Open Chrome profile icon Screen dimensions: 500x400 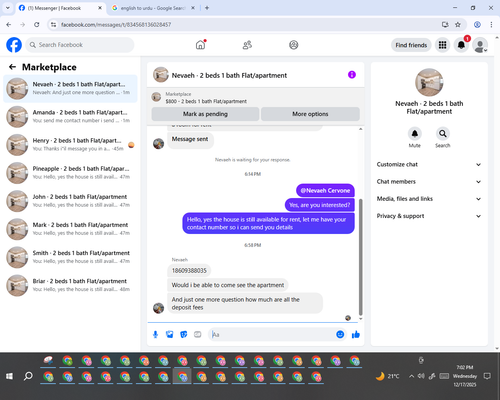[x=477, y=25]
